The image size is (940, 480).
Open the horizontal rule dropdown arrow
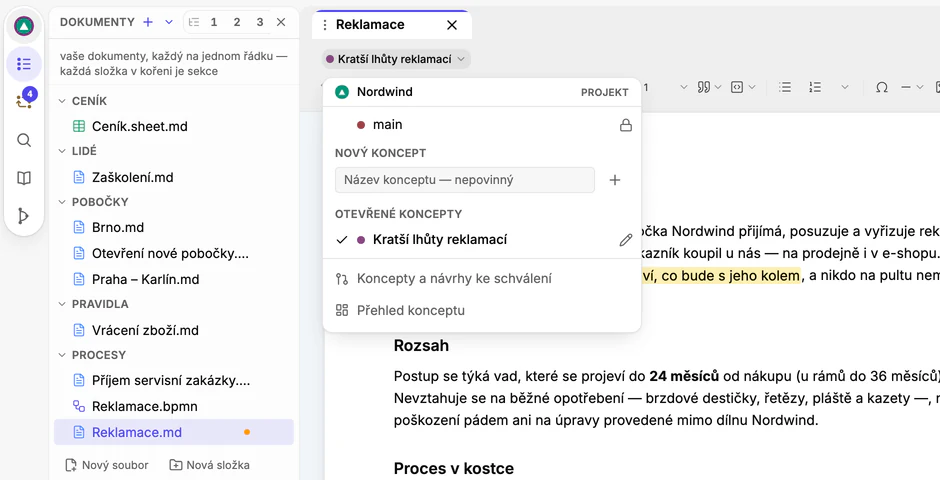pos(920,87)
